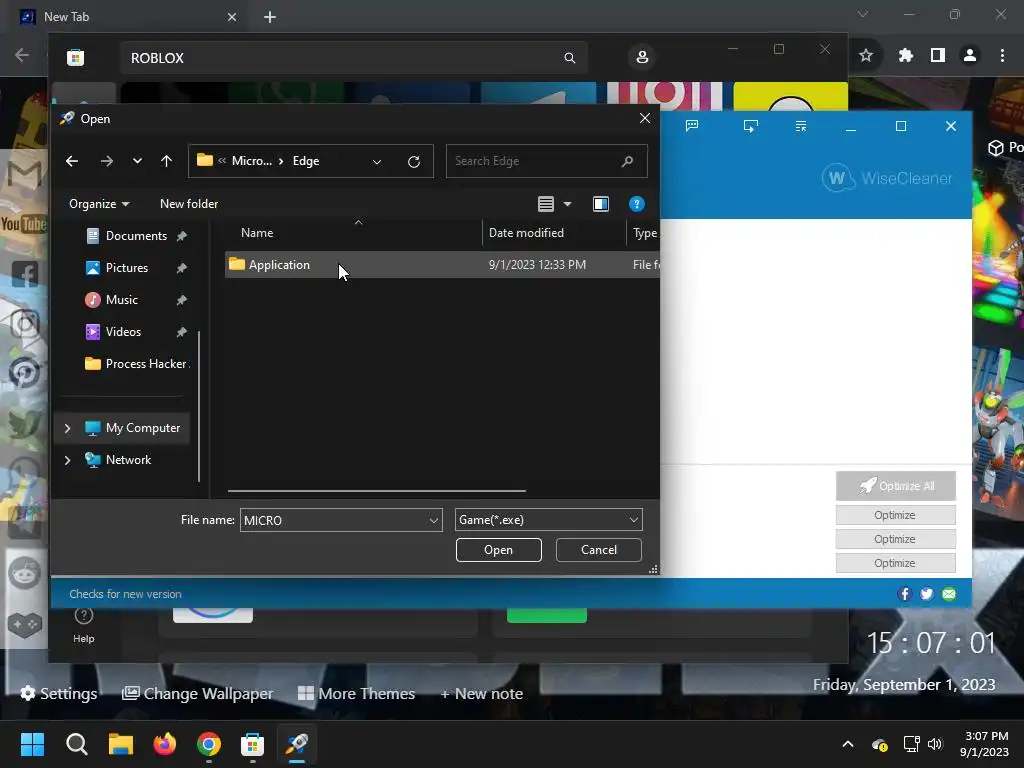Click the Store search magnifier icon

tap(569, 58)
